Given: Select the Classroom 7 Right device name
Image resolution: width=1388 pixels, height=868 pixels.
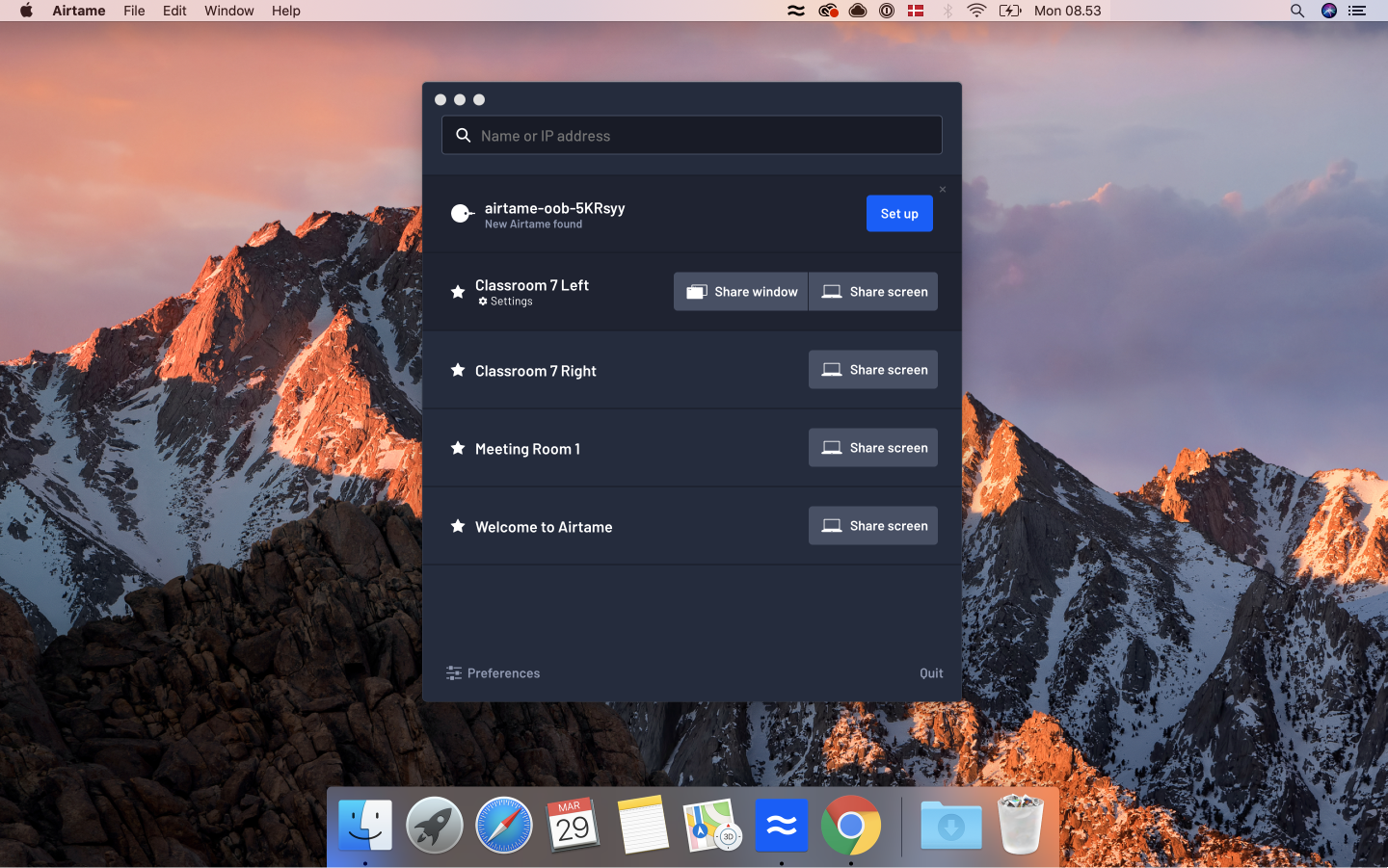Looking at the screenshot, I should (x=536, y=371).
